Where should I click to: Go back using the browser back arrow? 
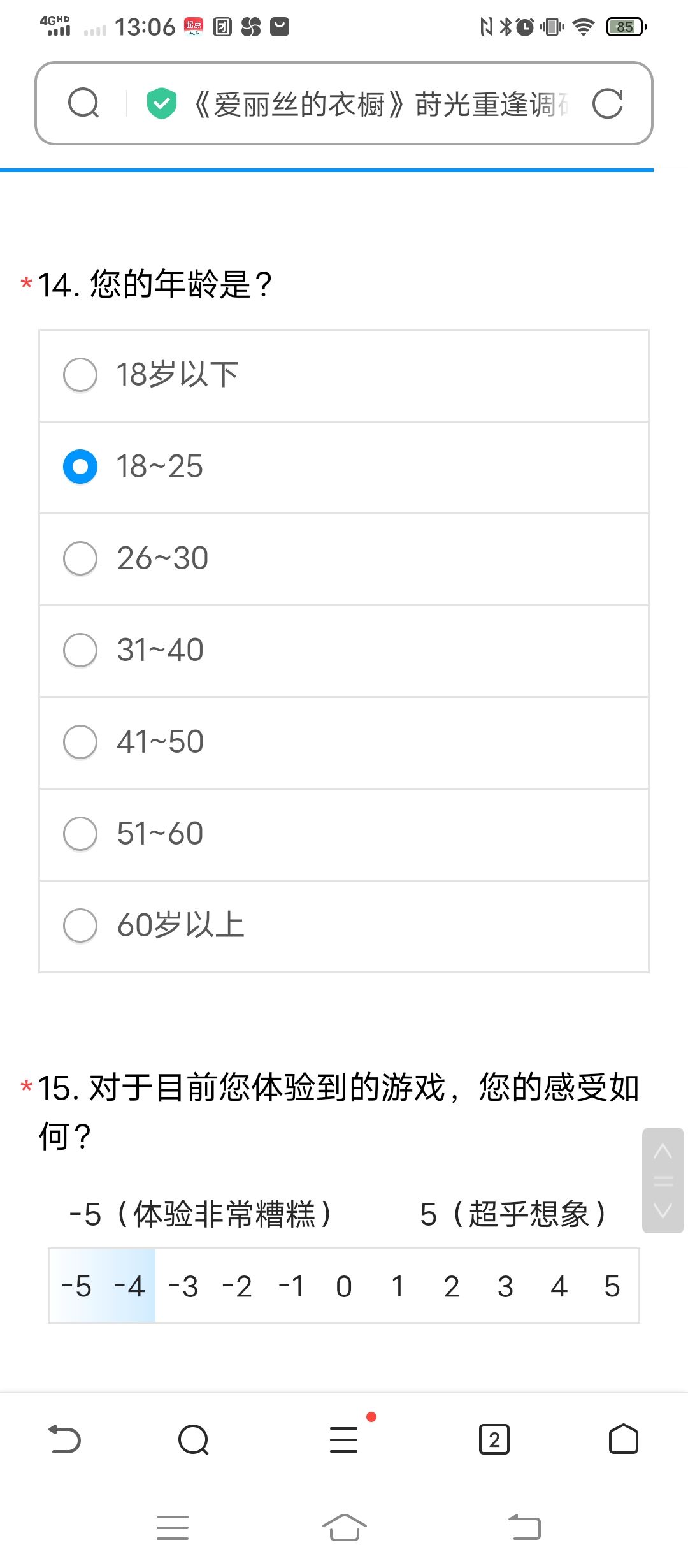pos(65,1439)
